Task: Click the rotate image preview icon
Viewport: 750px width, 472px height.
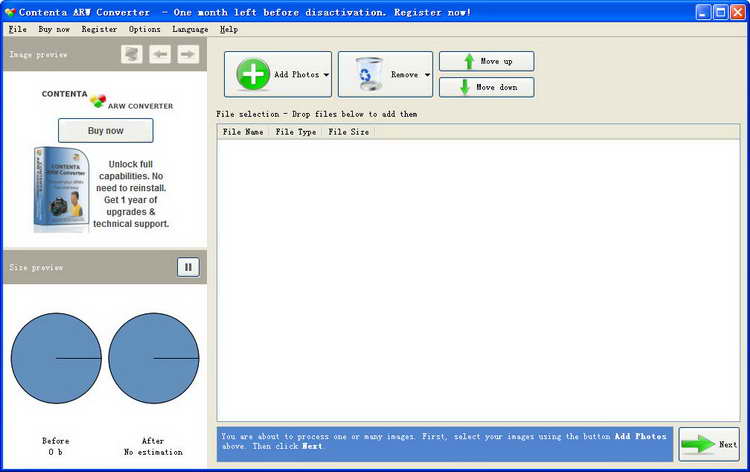Action: click(x=132, y=54)
